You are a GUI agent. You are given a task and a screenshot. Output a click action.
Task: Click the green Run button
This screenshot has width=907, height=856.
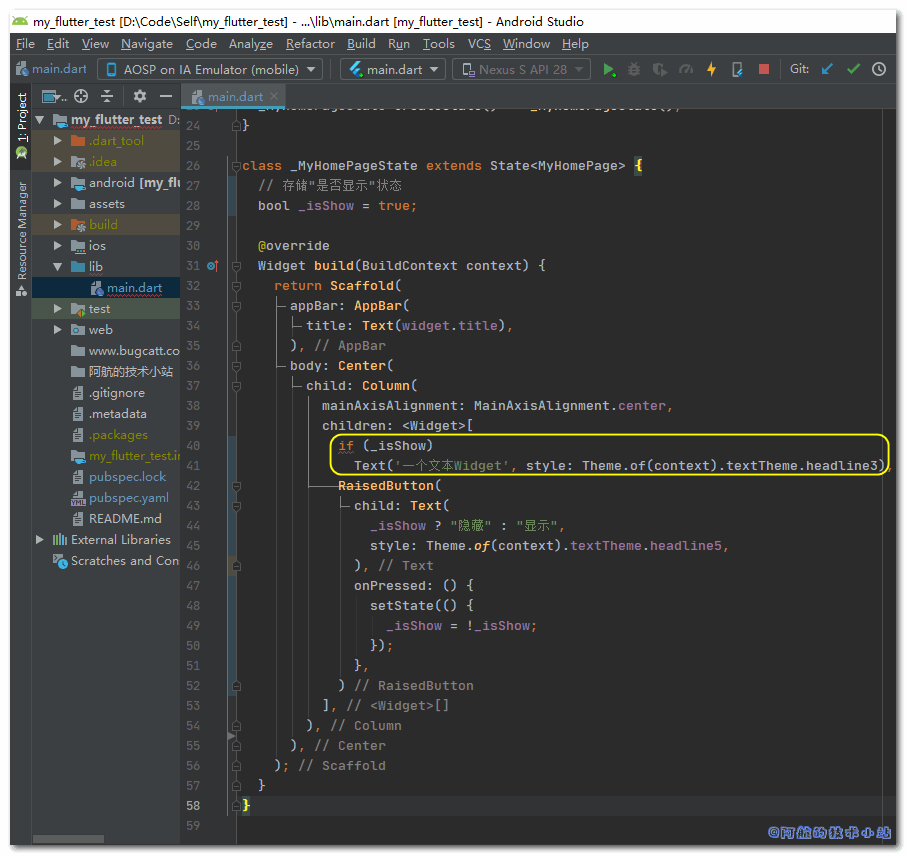(608, 69)
